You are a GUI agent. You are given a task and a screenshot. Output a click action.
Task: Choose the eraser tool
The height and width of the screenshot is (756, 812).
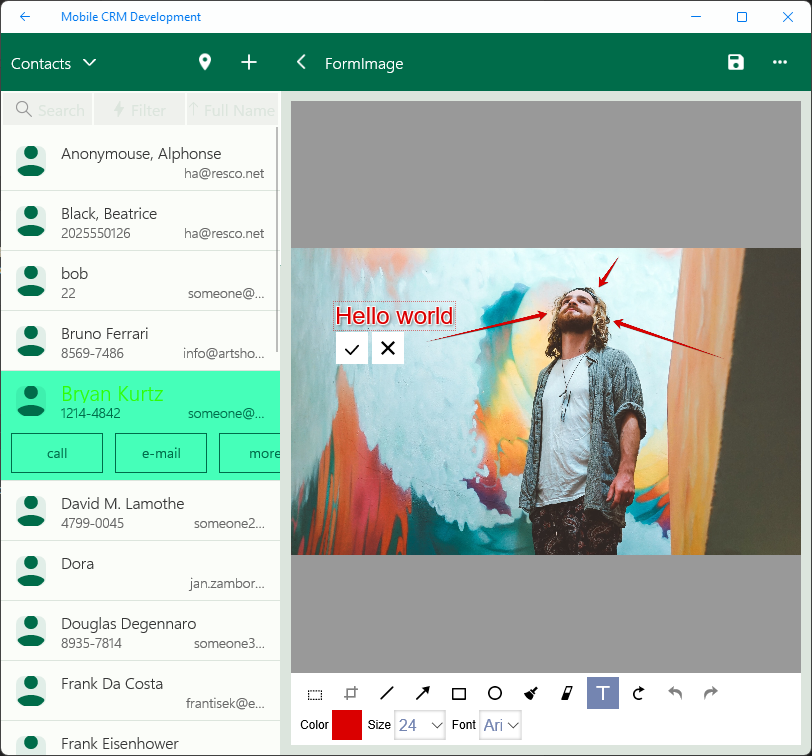click(x=567, y=693)
